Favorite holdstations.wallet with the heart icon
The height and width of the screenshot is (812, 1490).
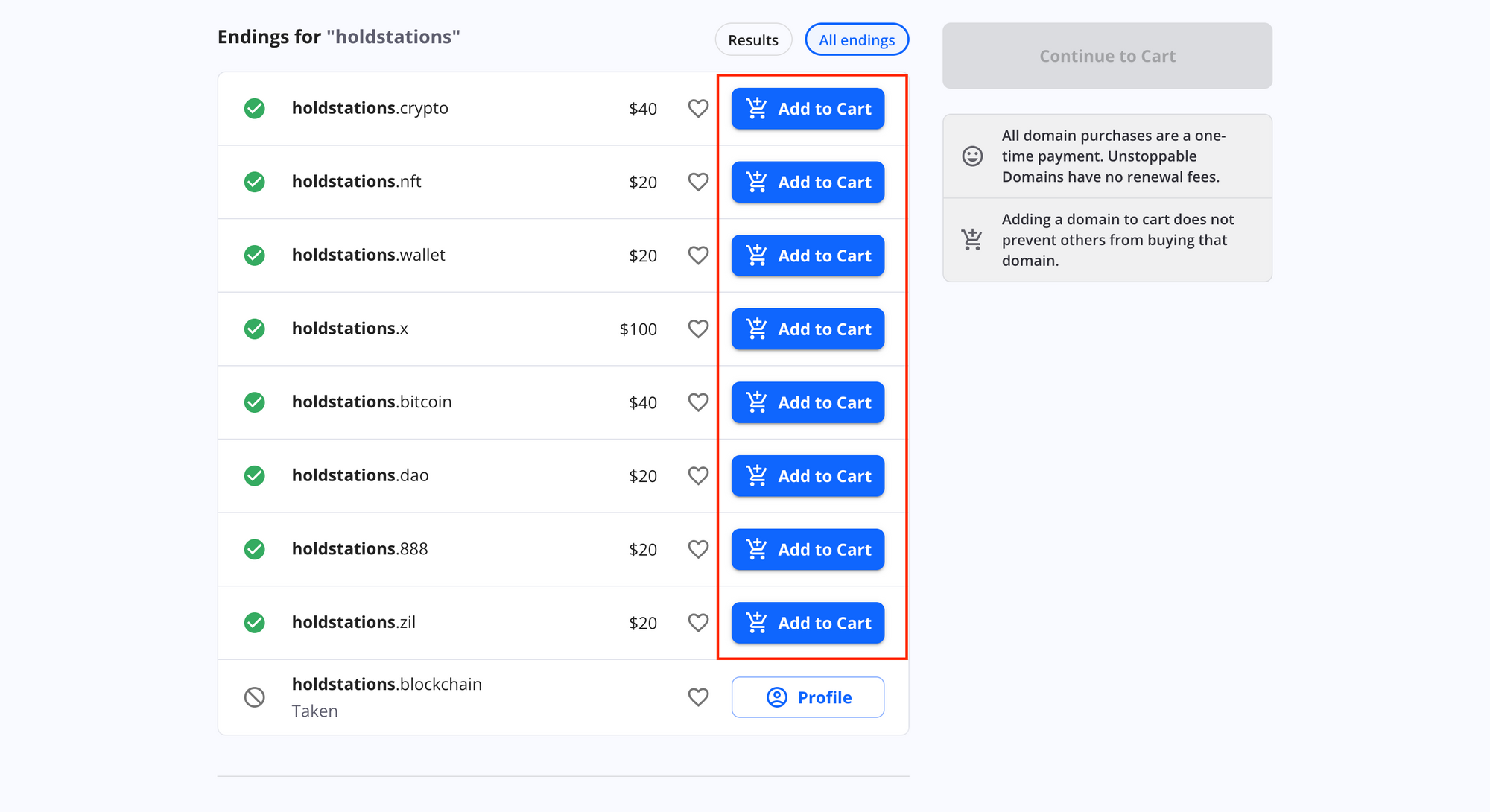coord(698,256)
